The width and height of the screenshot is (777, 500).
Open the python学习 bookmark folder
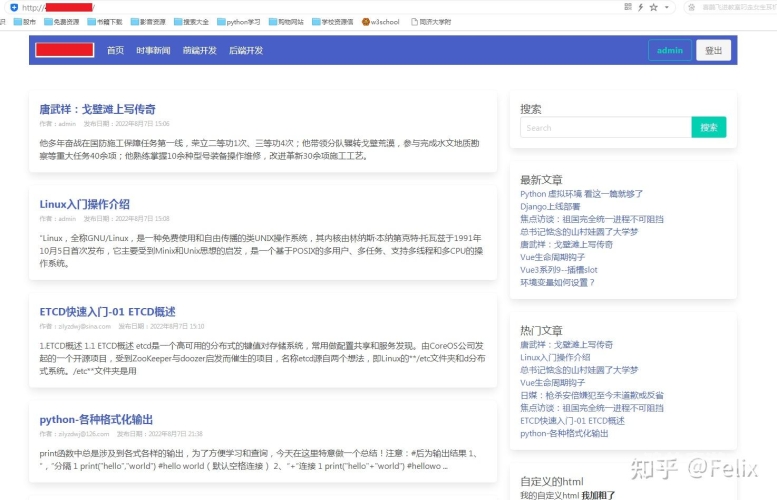(239, 22)
